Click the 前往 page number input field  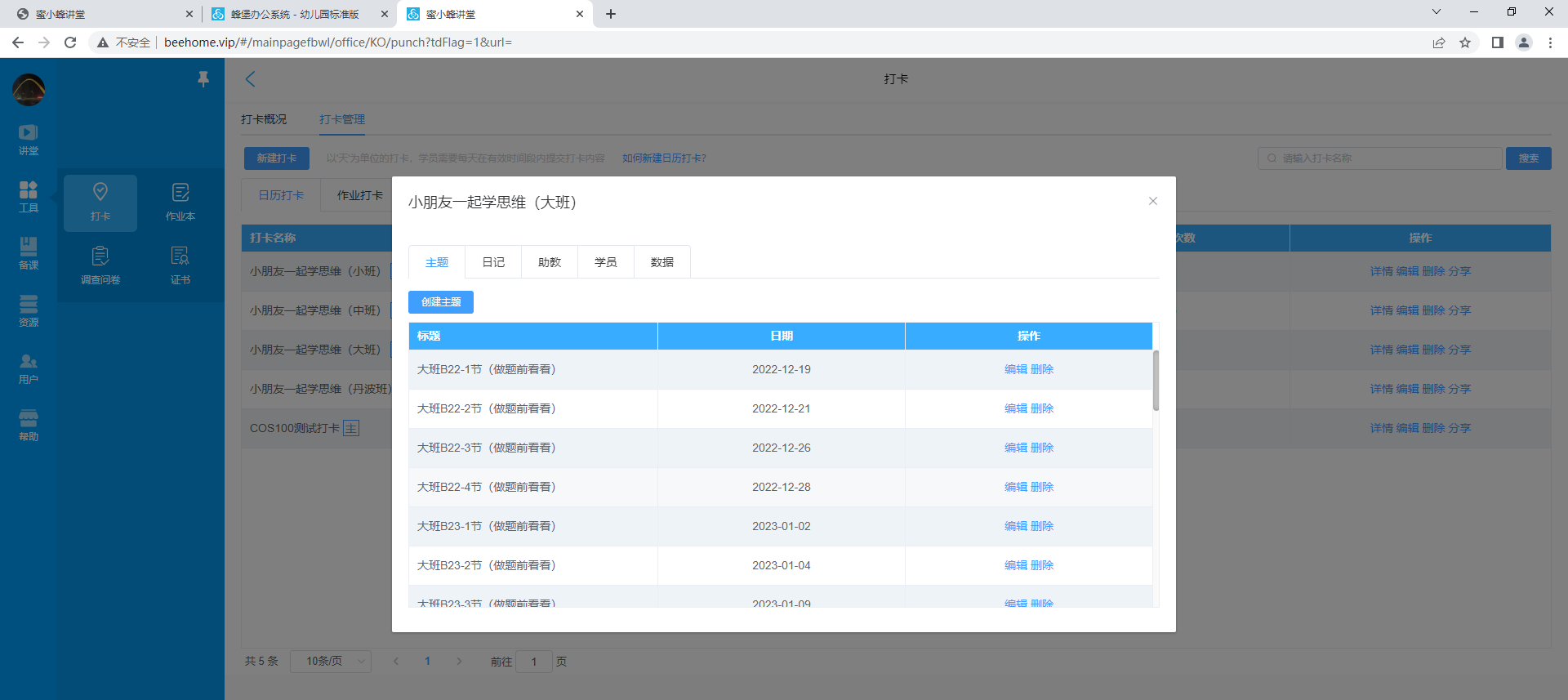coord(534,662)
